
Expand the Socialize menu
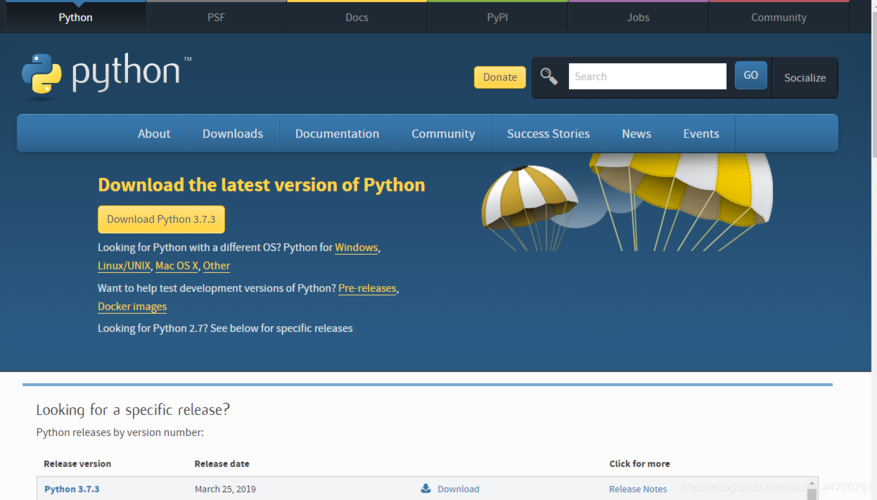pyautogui.click(x=805, y=78)
